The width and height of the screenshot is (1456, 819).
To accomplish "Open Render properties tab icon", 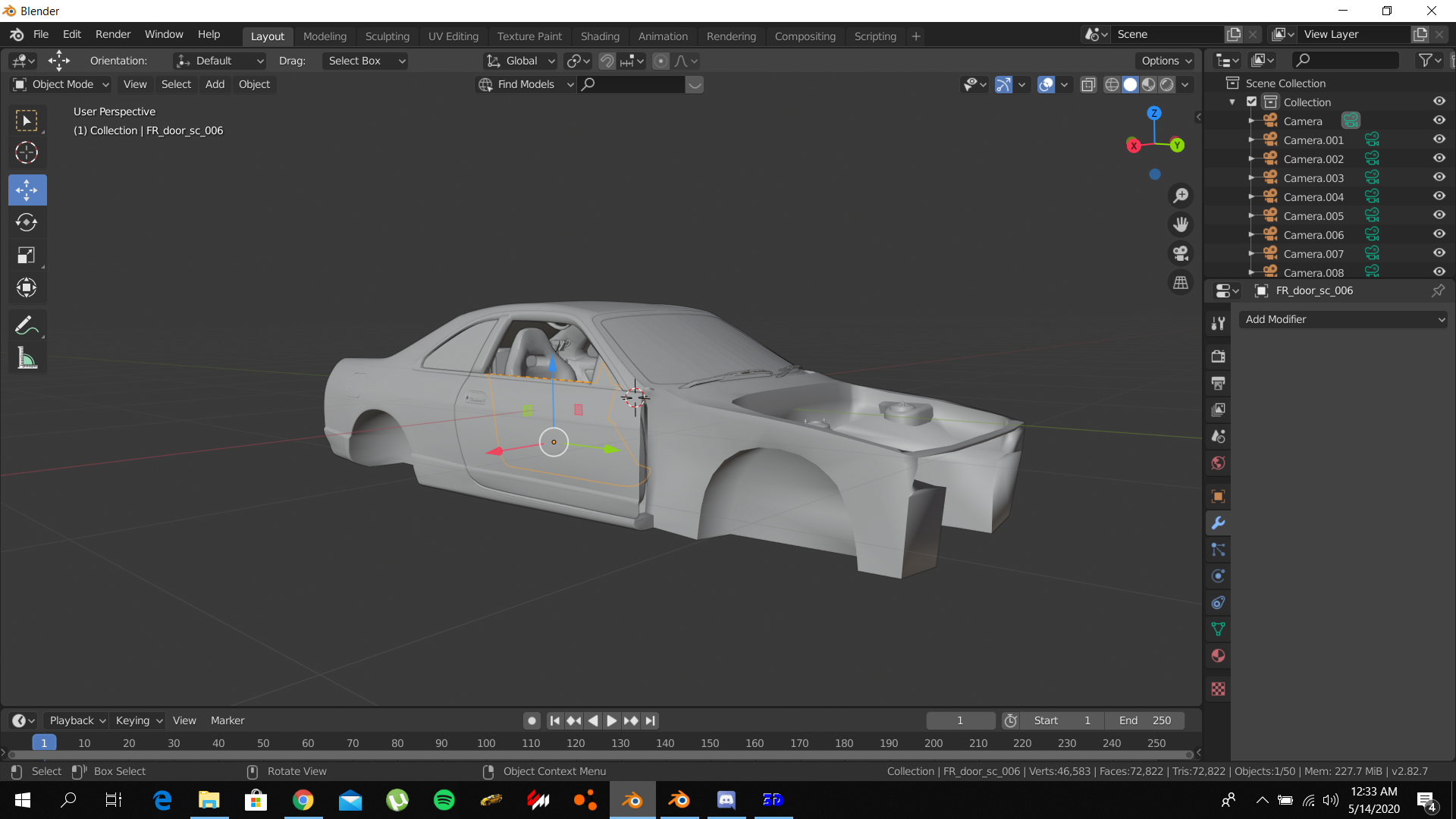I will pos(1218,356).
